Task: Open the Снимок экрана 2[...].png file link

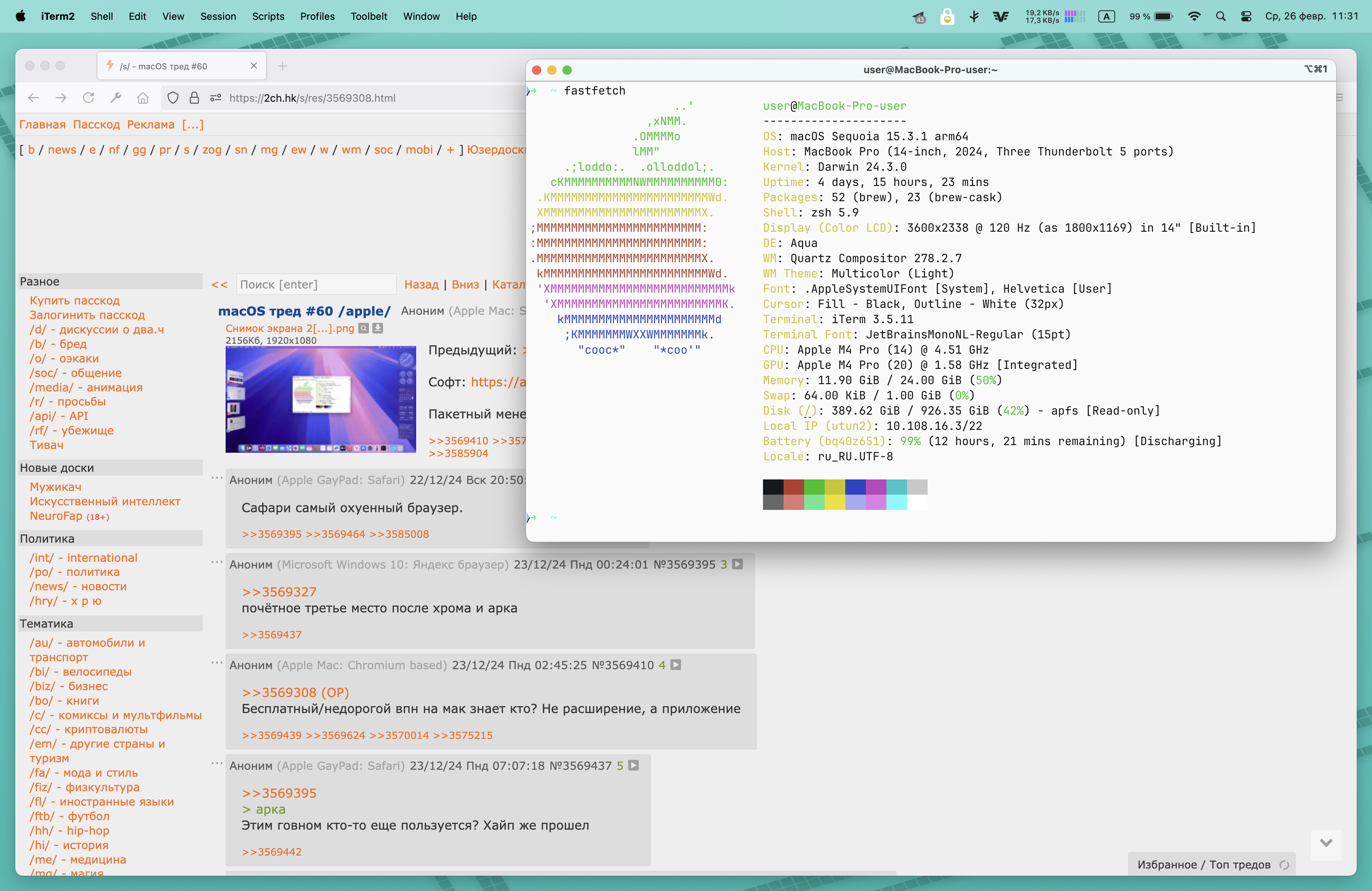Action: [x=289, y=328]
